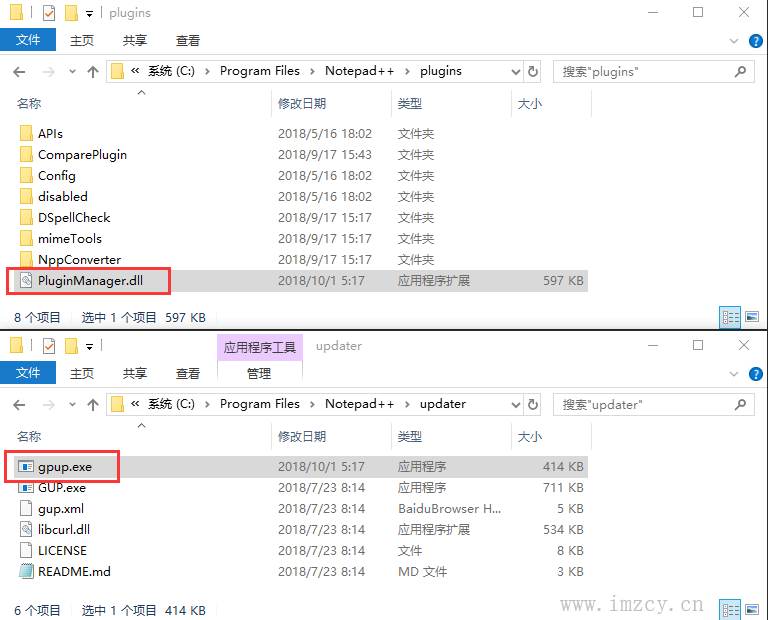This screenshot has height=620, width=768.
Task: Click the gpup.exe application icon
Action: pos(27,467)
